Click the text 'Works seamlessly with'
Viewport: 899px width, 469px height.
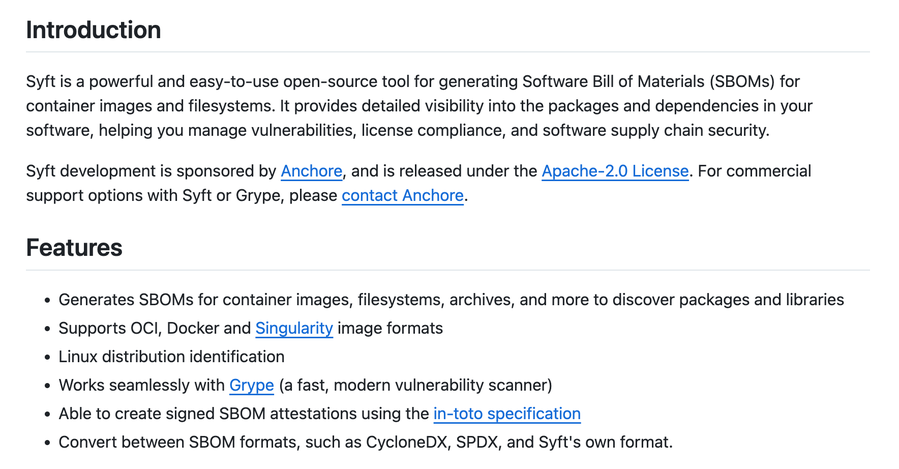142,385
